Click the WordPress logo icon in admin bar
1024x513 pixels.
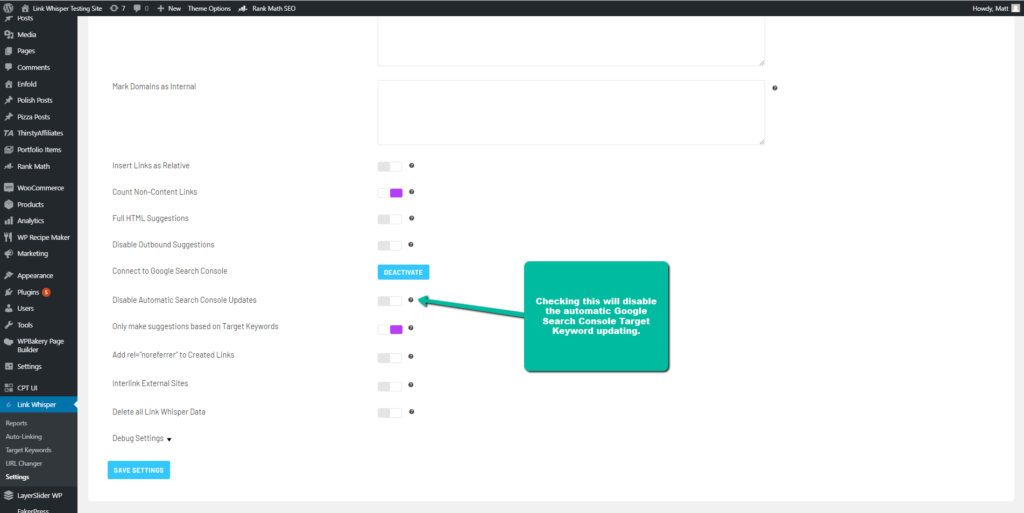(8, 8)
